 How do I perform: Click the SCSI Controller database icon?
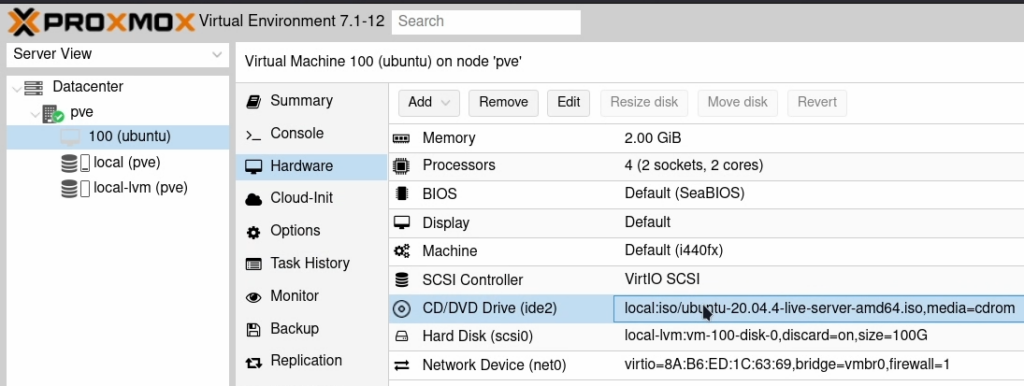[x=402, y=280]
